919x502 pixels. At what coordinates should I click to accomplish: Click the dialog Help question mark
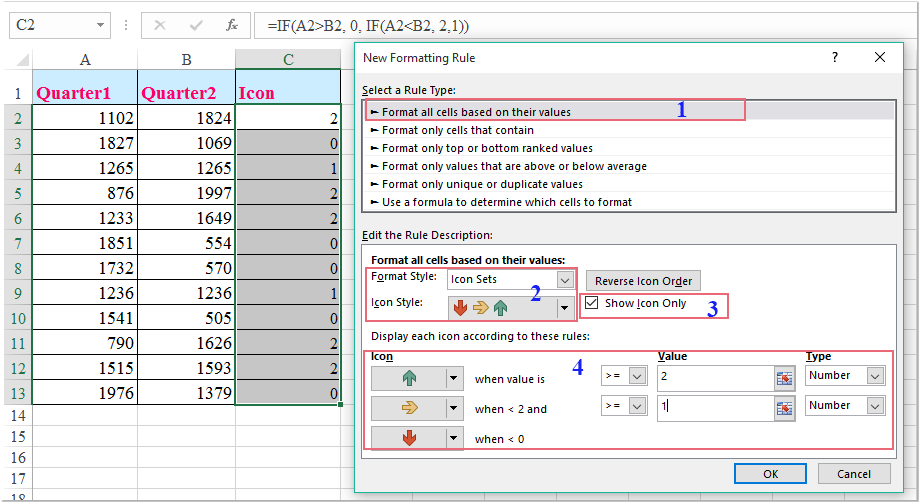pos(835,58)
